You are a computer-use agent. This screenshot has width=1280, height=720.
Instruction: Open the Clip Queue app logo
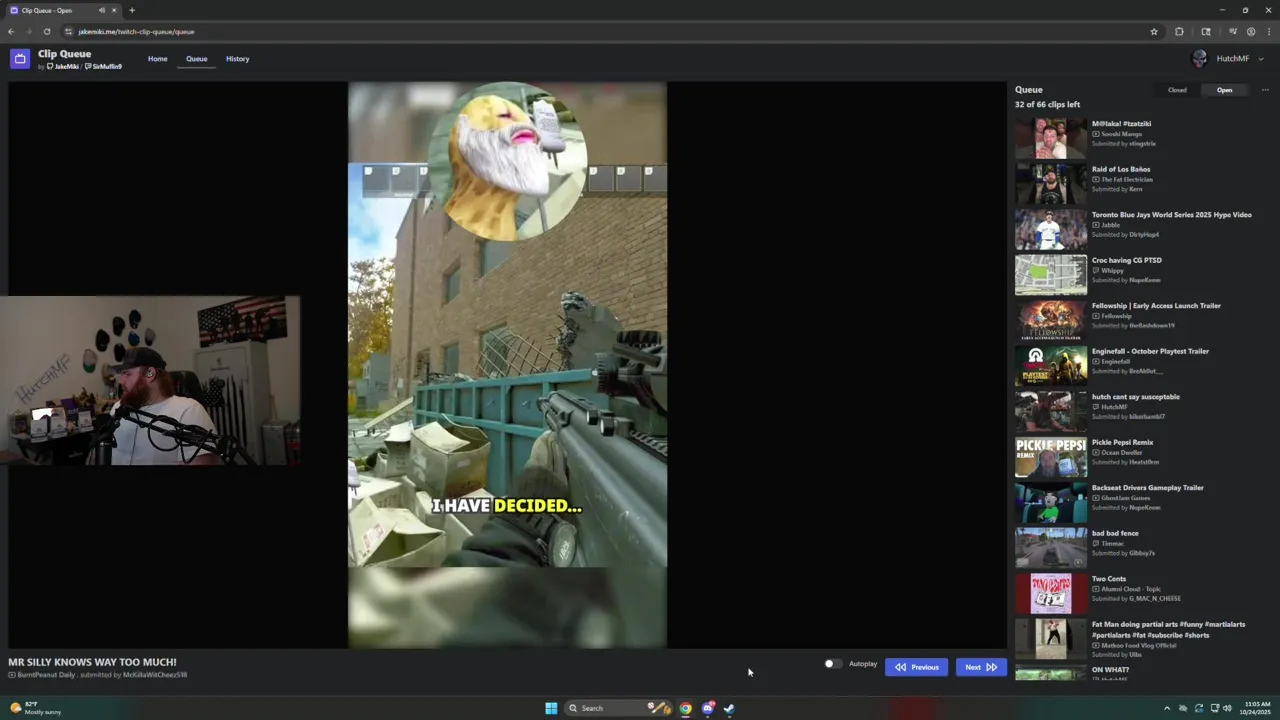tap(20, 59)
